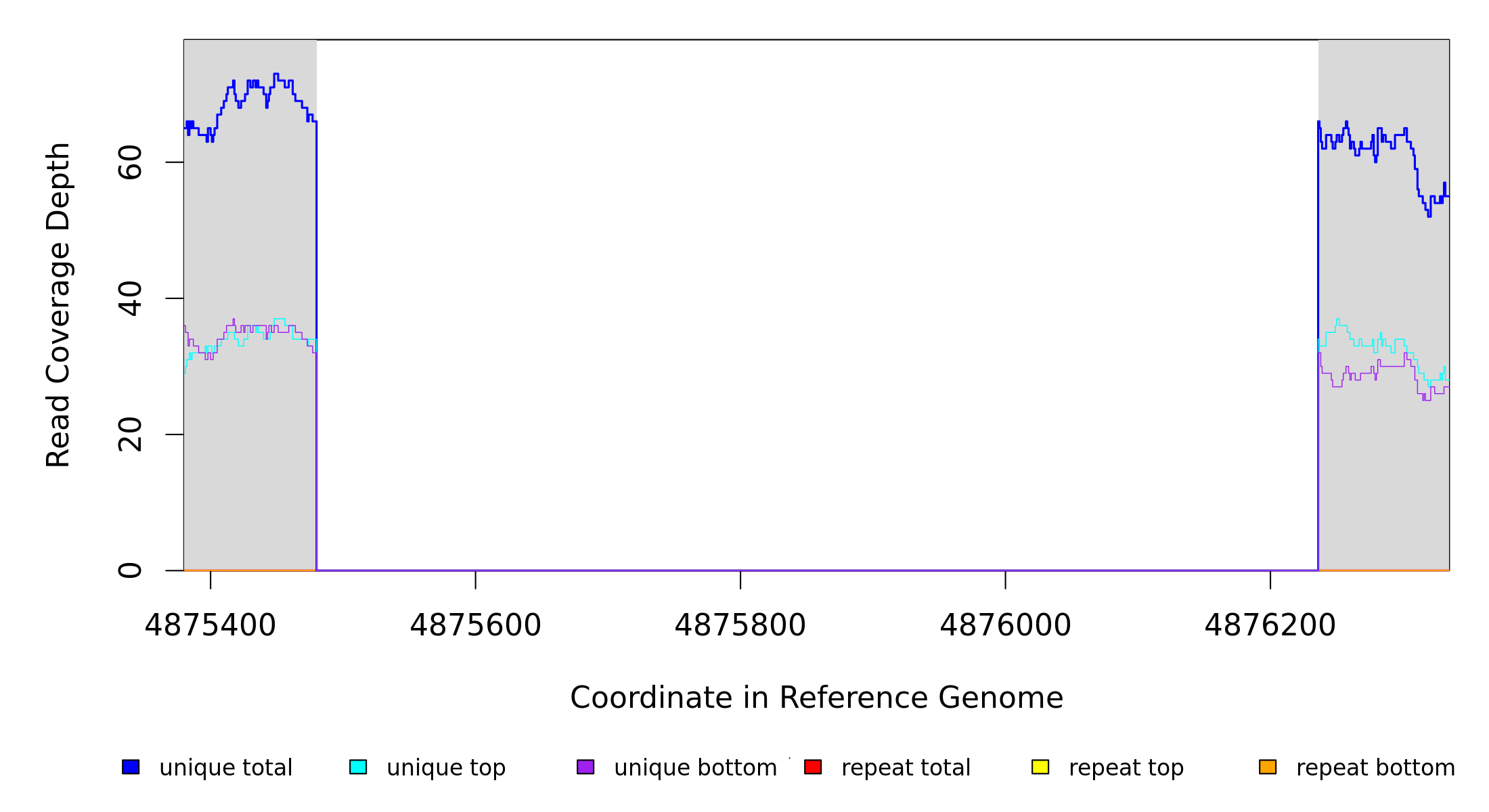
Task: Select the "Read Coverage Depth" axis title
Action: pyautogui.click(x=58, y=304)
